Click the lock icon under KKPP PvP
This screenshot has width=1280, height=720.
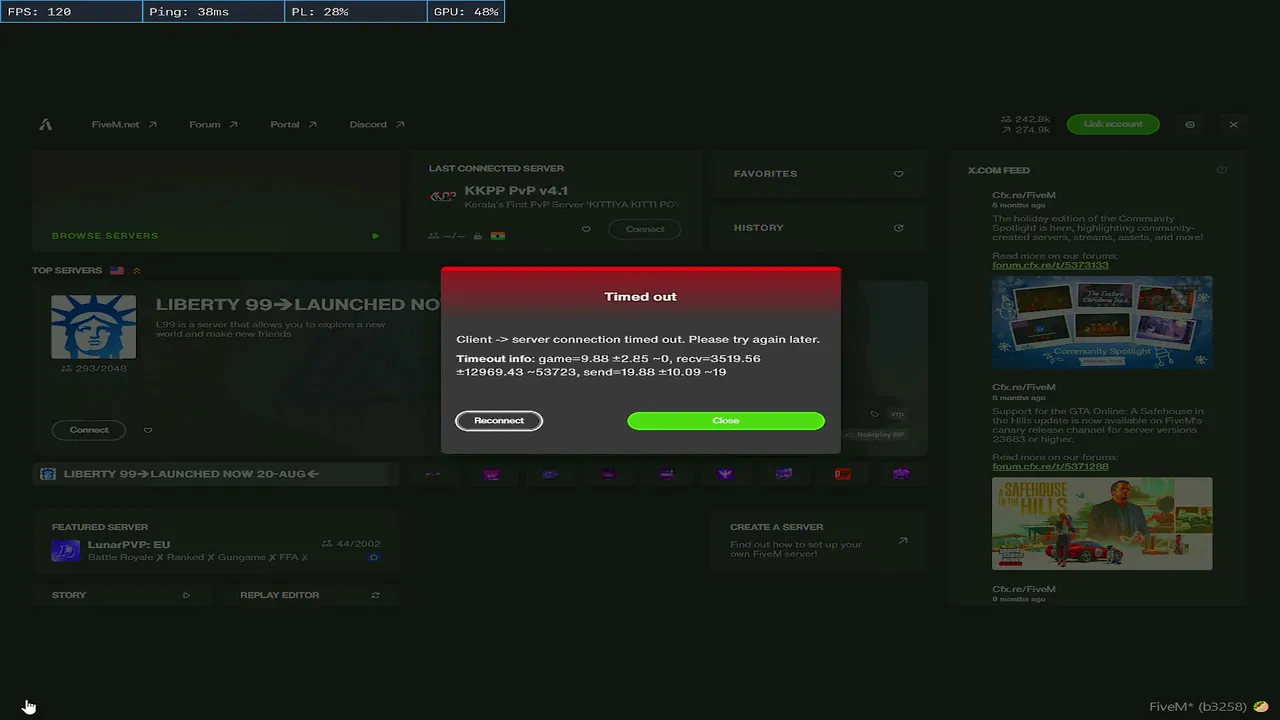tap(478, 236)
